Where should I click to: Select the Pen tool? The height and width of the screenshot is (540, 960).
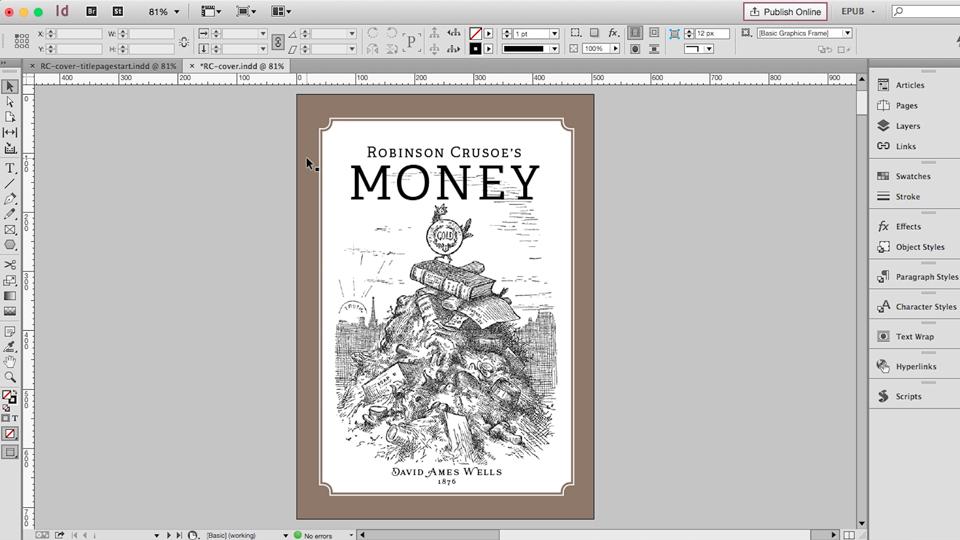(10, 199)
